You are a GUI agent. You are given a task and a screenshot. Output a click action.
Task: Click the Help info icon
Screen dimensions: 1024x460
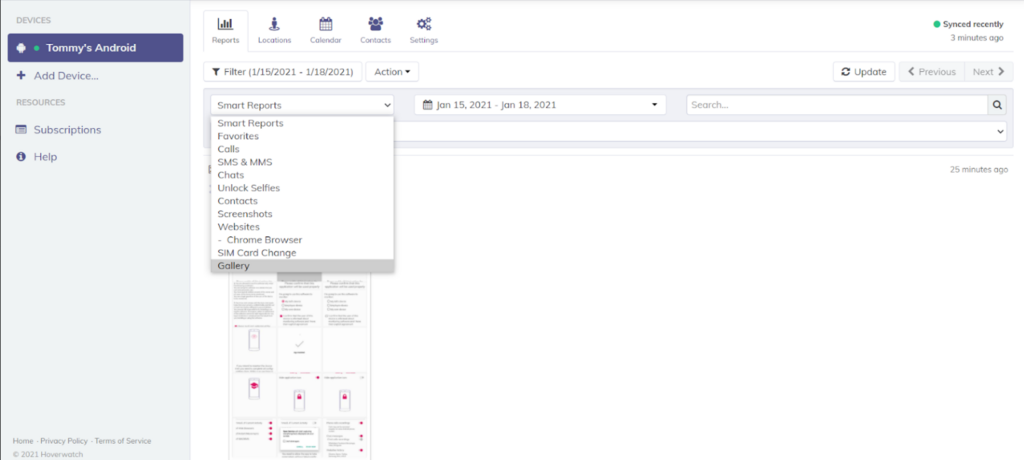(21, 157)
